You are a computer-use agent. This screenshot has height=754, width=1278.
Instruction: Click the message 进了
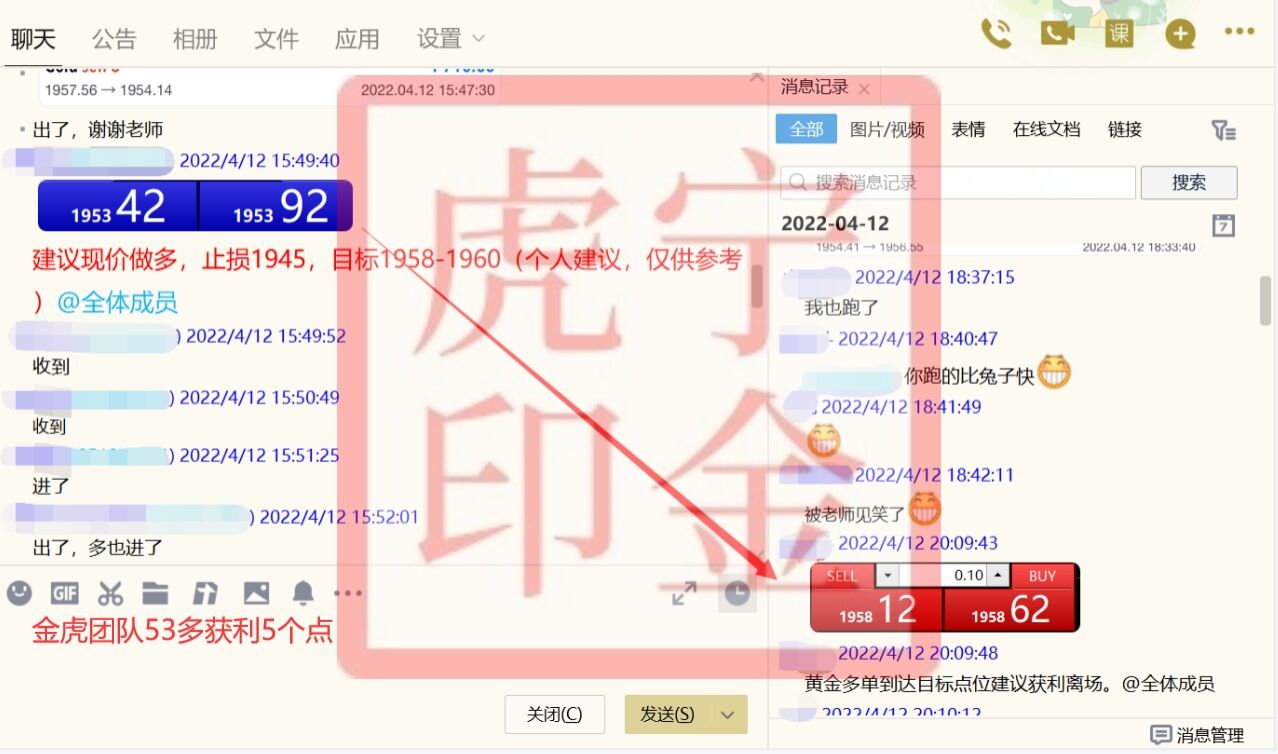click(51, 487)
